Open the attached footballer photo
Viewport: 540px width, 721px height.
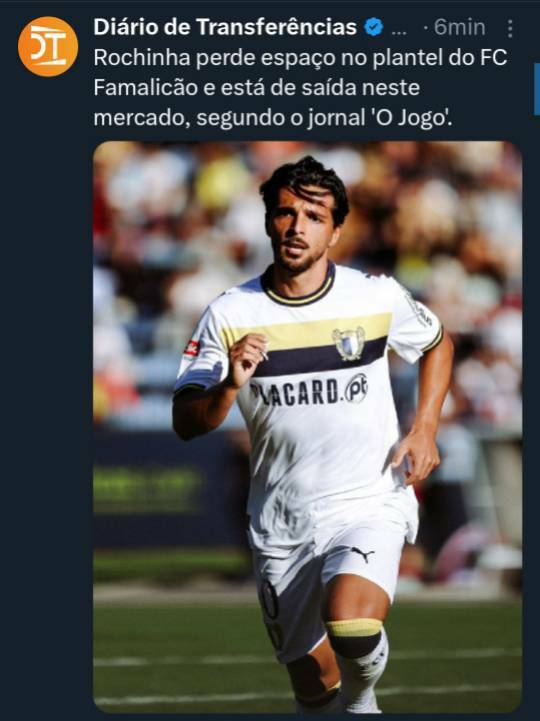click(307, 427)
